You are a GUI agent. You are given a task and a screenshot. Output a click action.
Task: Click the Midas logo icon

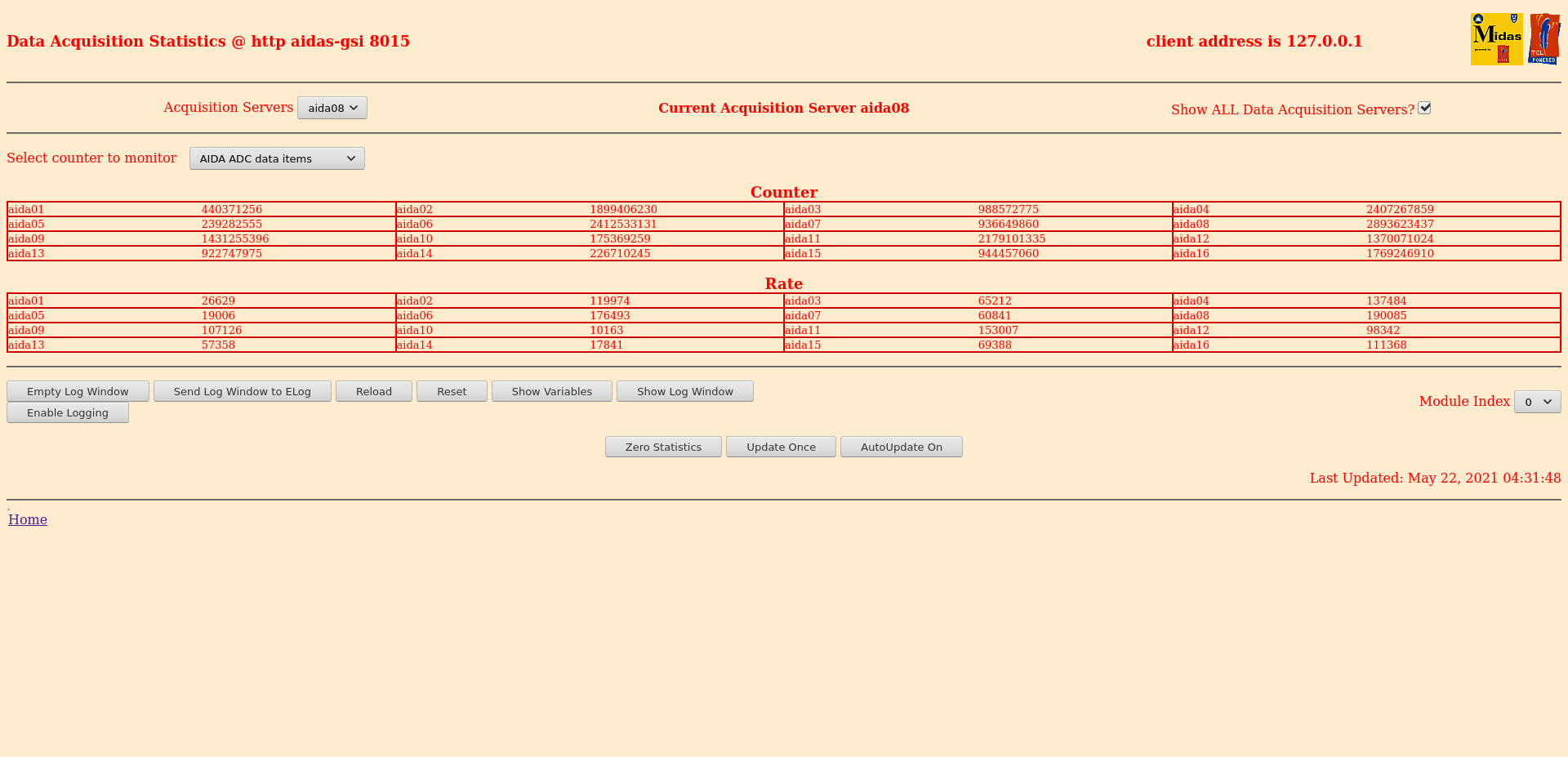1496,39
